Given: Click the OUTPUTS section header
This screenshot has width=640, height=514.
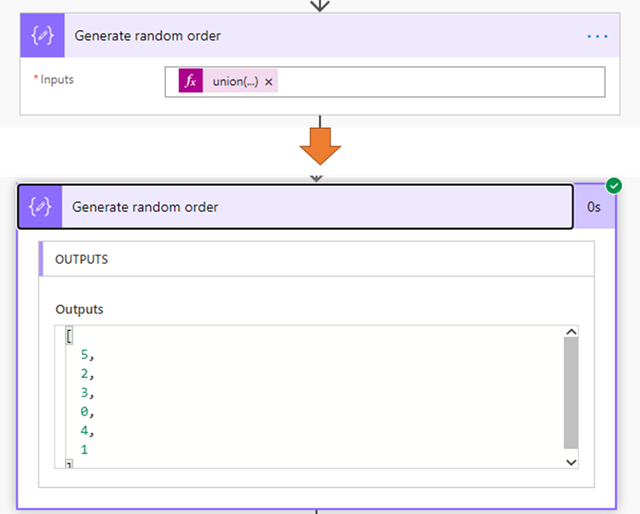Looking at the screenshot, I should (316, 259).
